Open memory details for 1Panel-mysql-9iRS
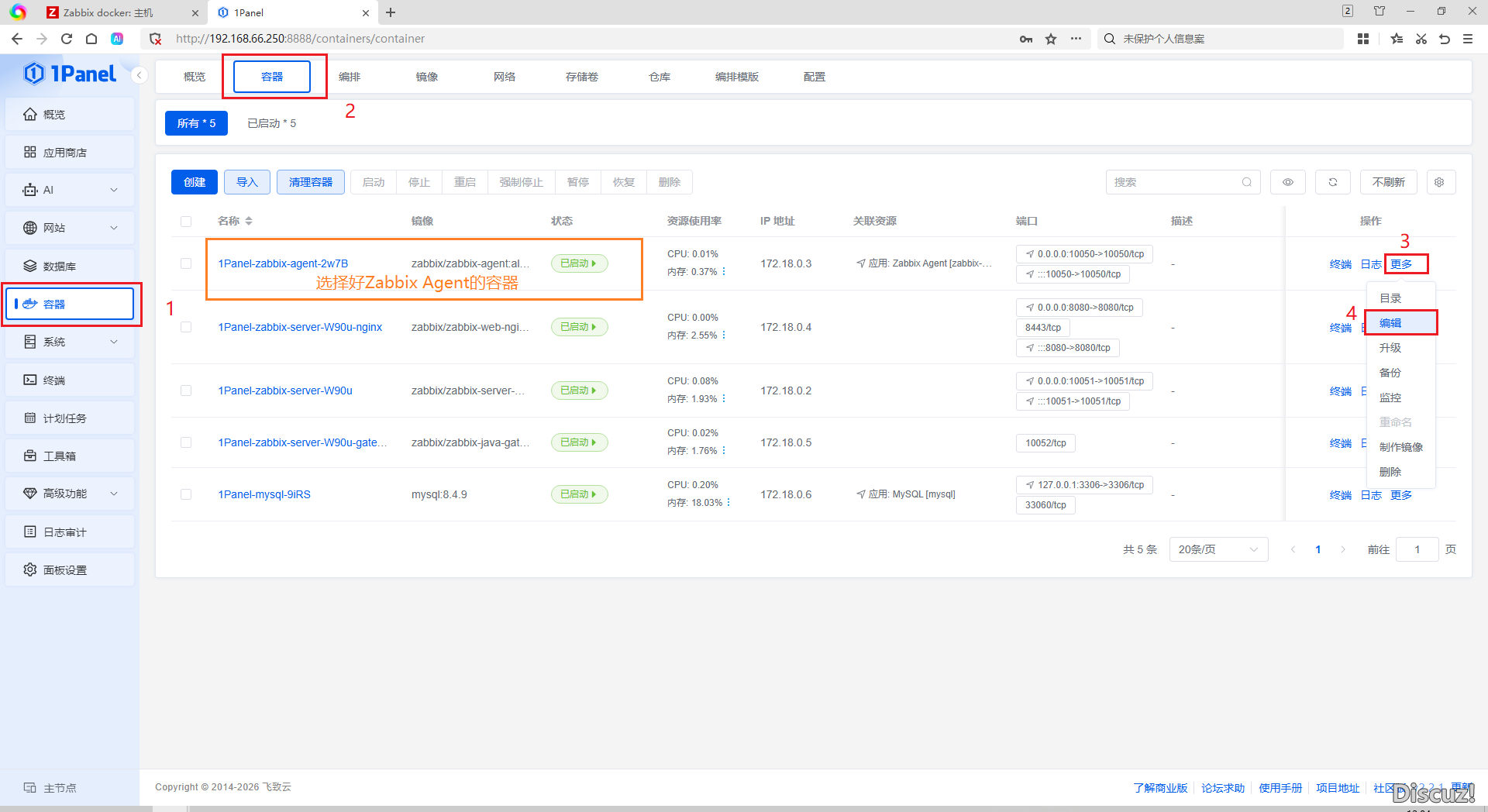 coord(728,503)
